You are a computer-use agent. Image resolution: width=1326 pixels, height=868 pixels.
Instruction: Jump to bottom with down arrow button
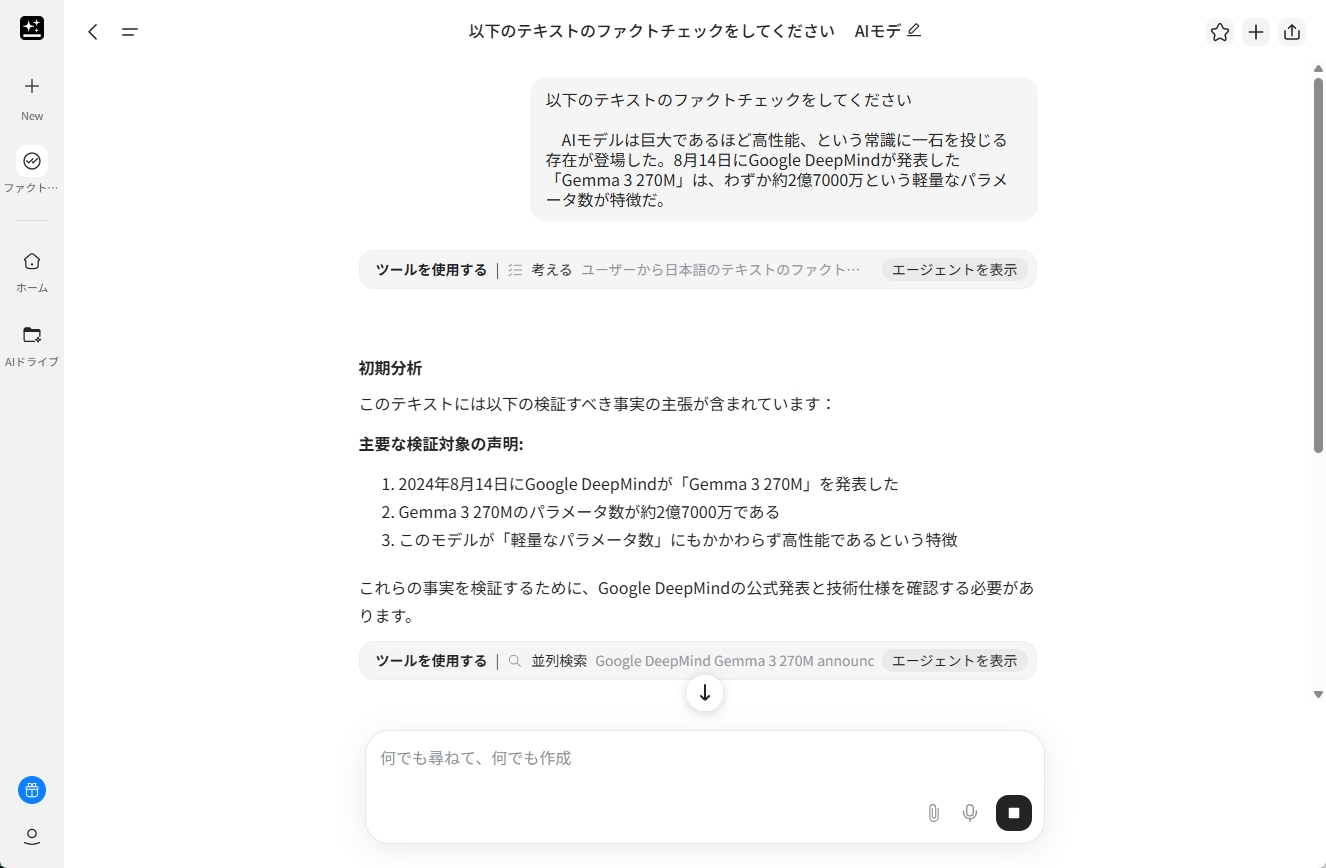[705, 693]
